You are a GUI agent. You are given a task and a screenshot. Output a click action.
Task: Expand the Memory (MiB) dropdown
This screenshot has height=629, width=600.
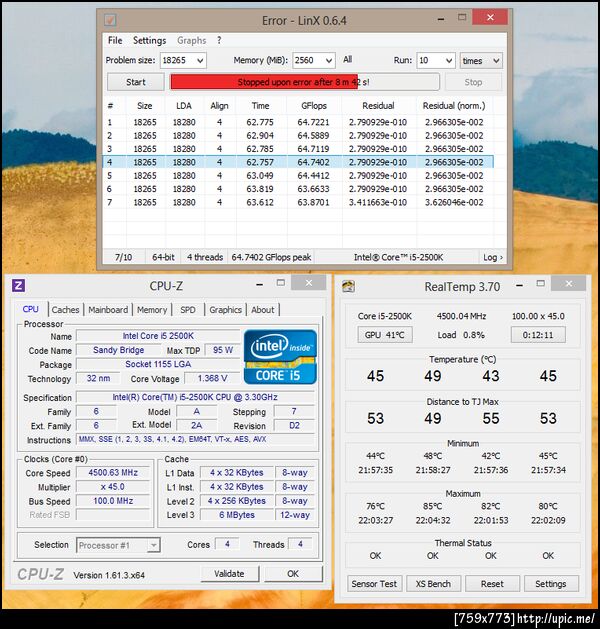point(329,61)
